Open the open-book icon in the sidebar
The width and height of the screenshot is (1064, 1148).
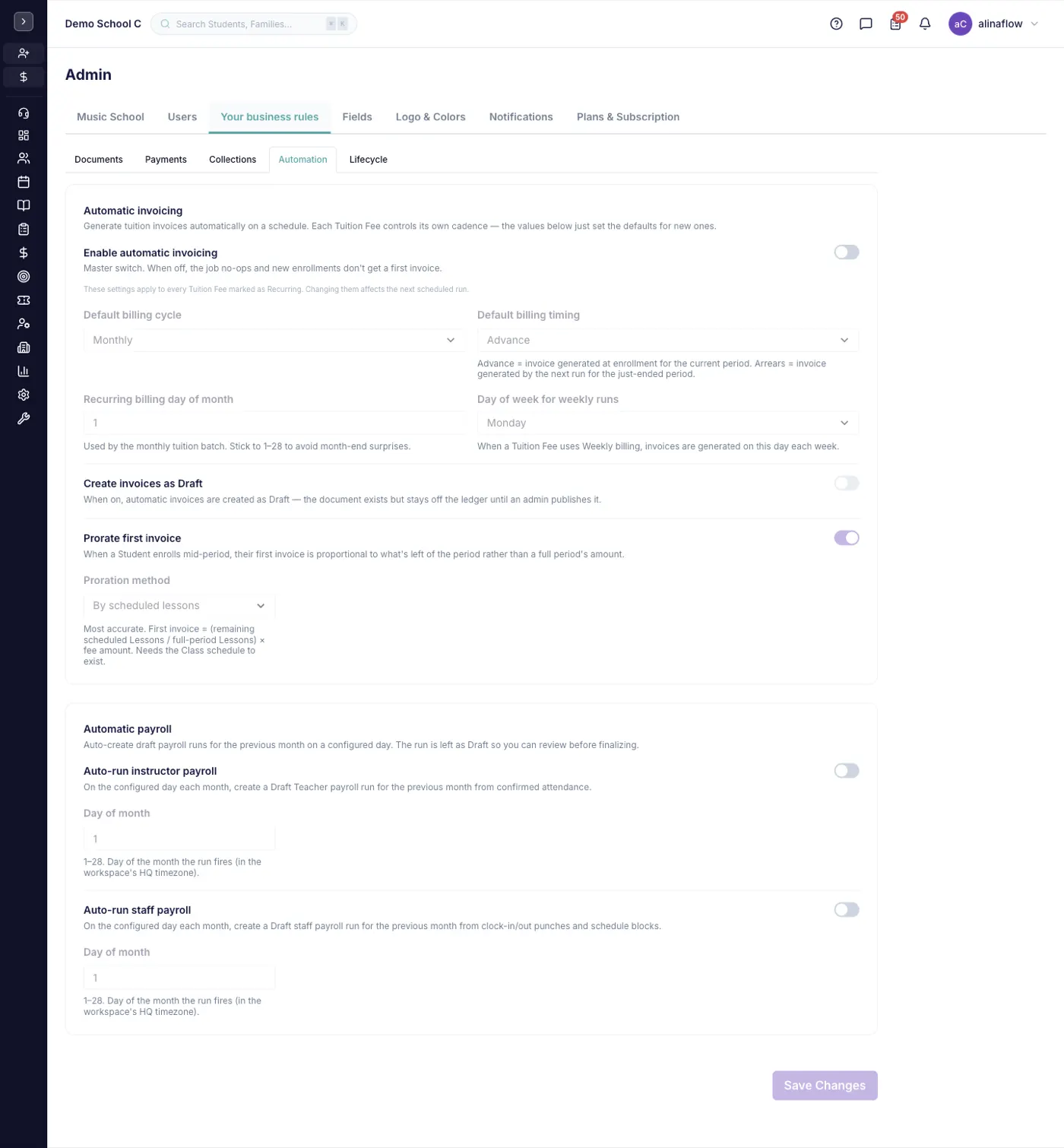(x=24, y=205)
